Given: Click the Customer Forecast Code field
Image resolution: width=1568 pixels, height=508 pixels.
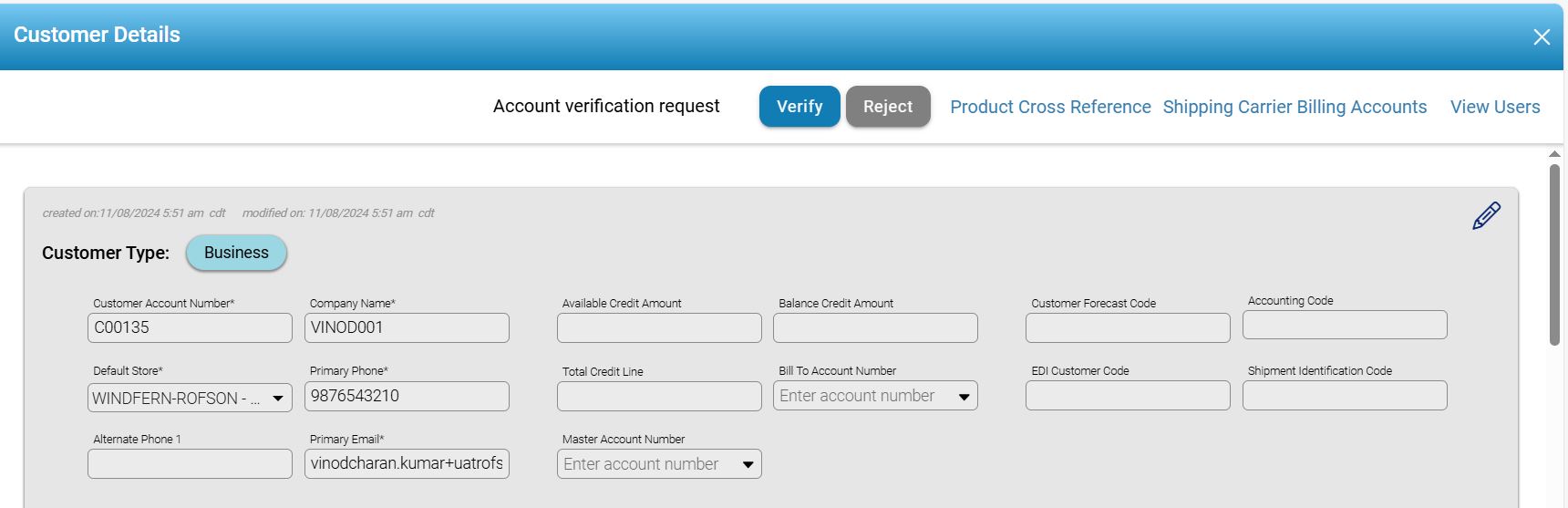Looking at the screenshot, I should click(1128, 327).
